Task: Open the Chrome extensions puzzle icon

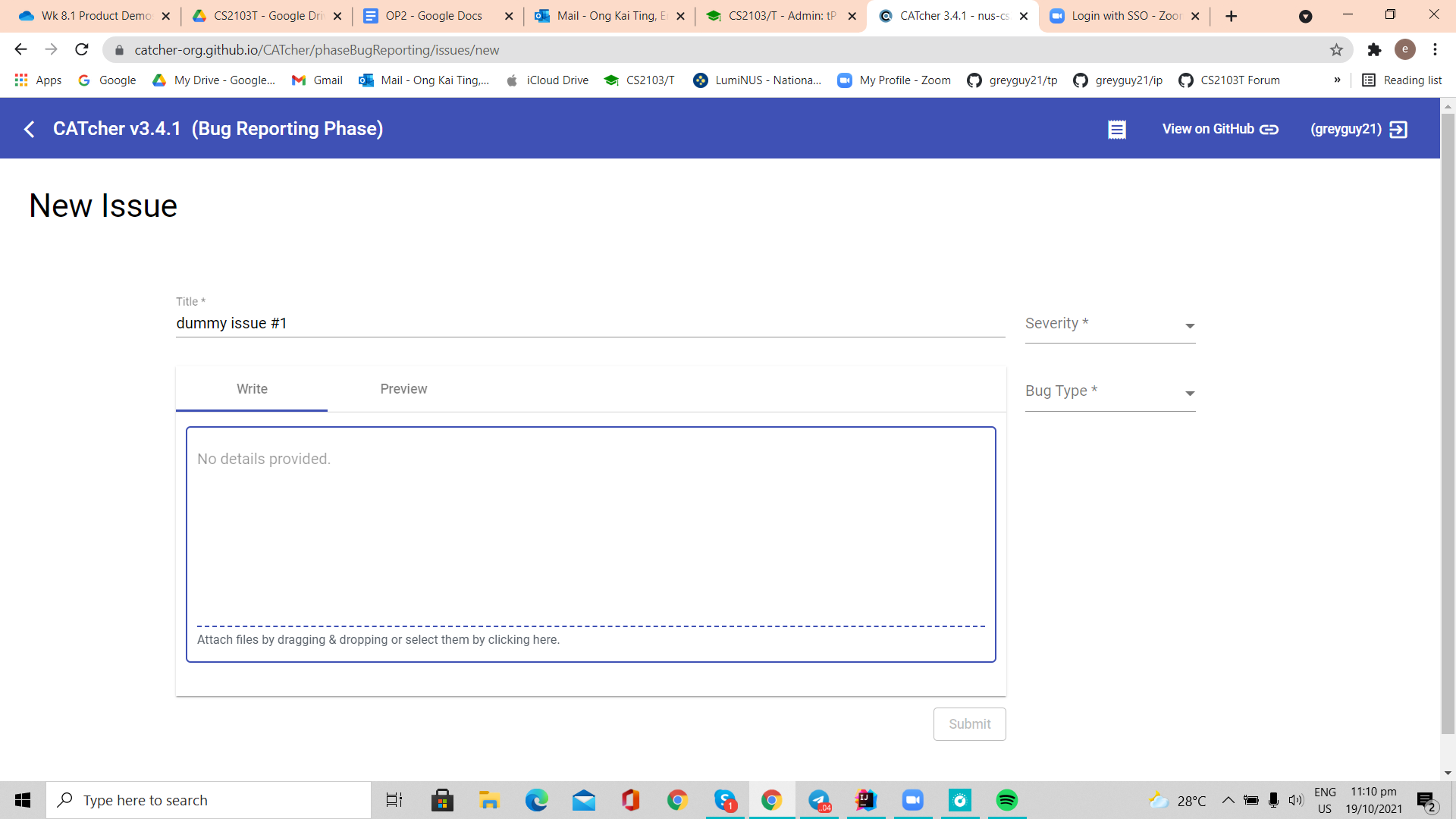Action: tap(1374, 50)
